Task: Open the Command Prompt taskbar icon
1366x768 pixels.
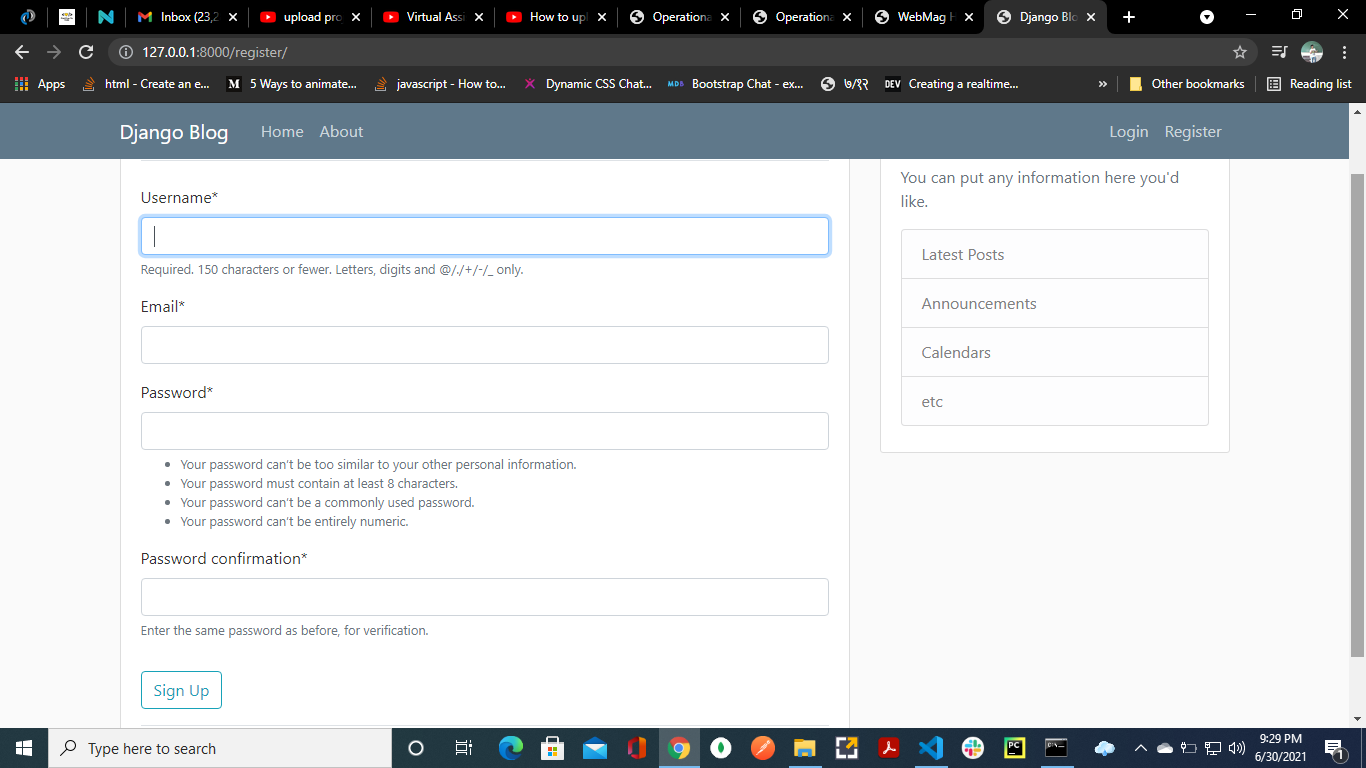Action: pyautogui.click(x=1056, y=748)
